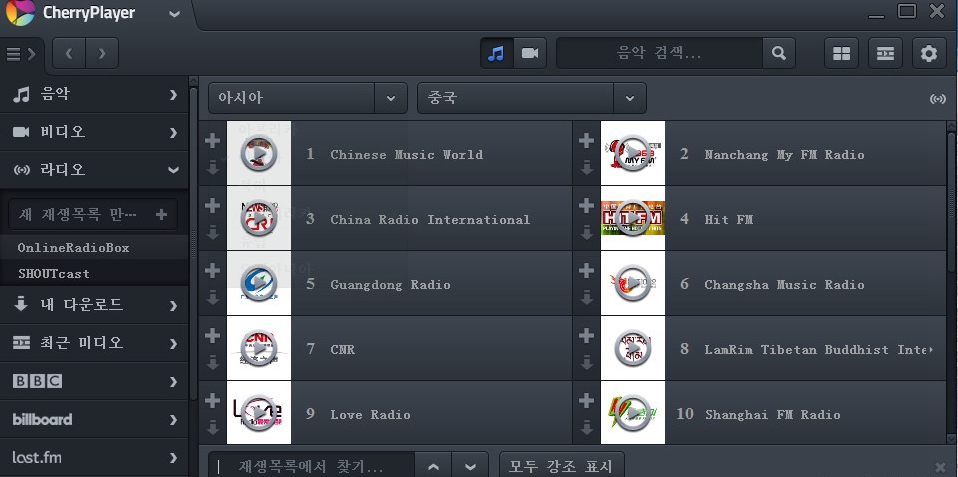This screenshot has height=477, width=958.
Task: Click the playlist search field at bottom
Action: point(312,466)
